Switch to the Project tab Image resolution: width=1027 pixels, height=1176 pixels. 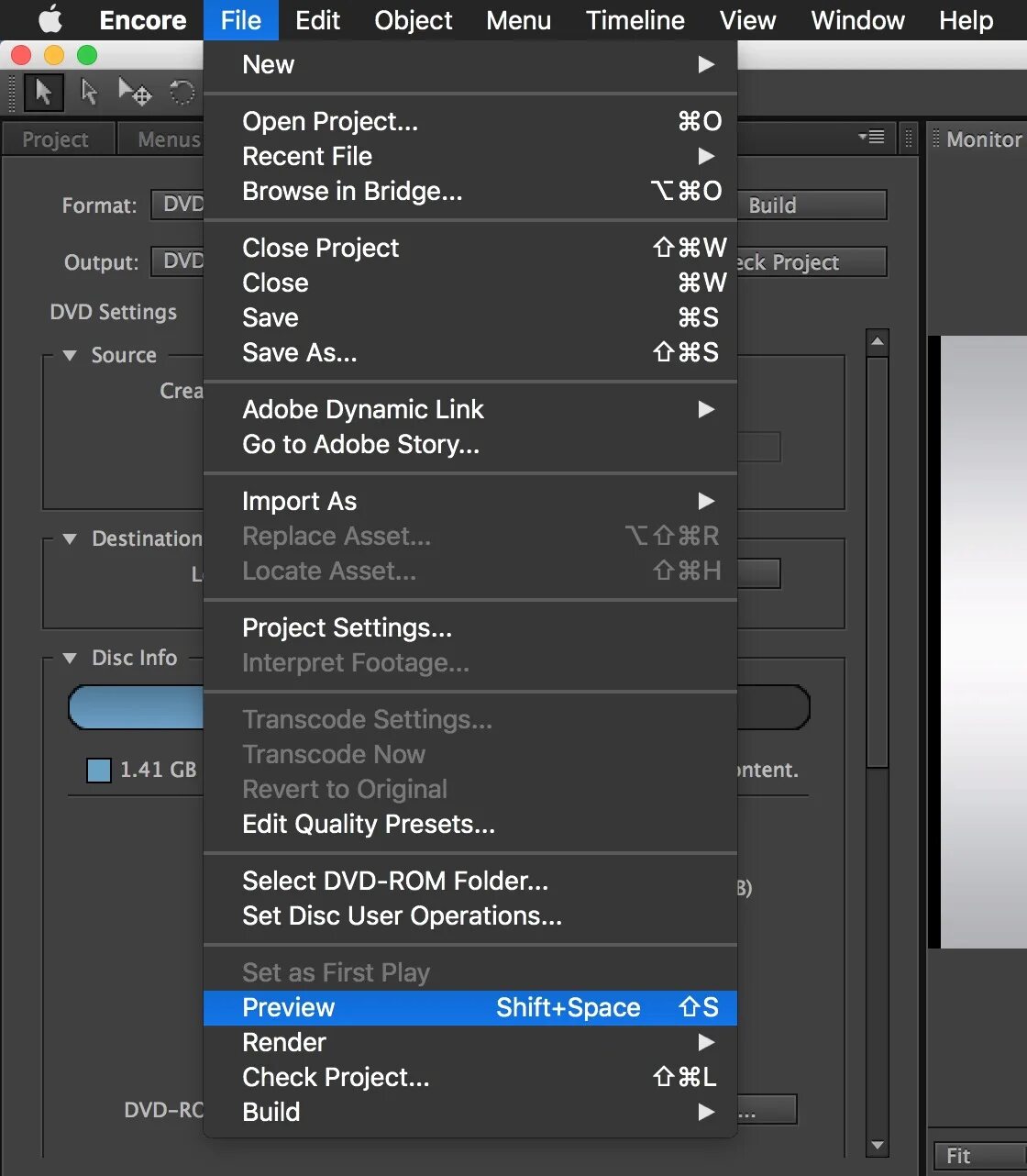pos(56,139)
